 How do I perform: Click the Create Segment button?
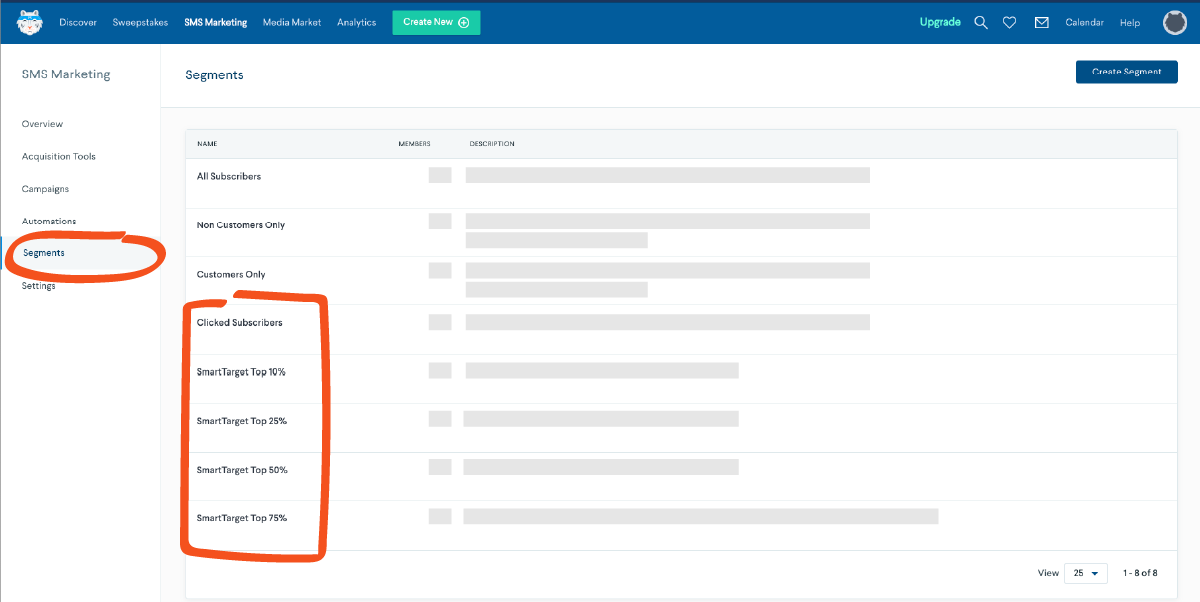(1127, 72)
